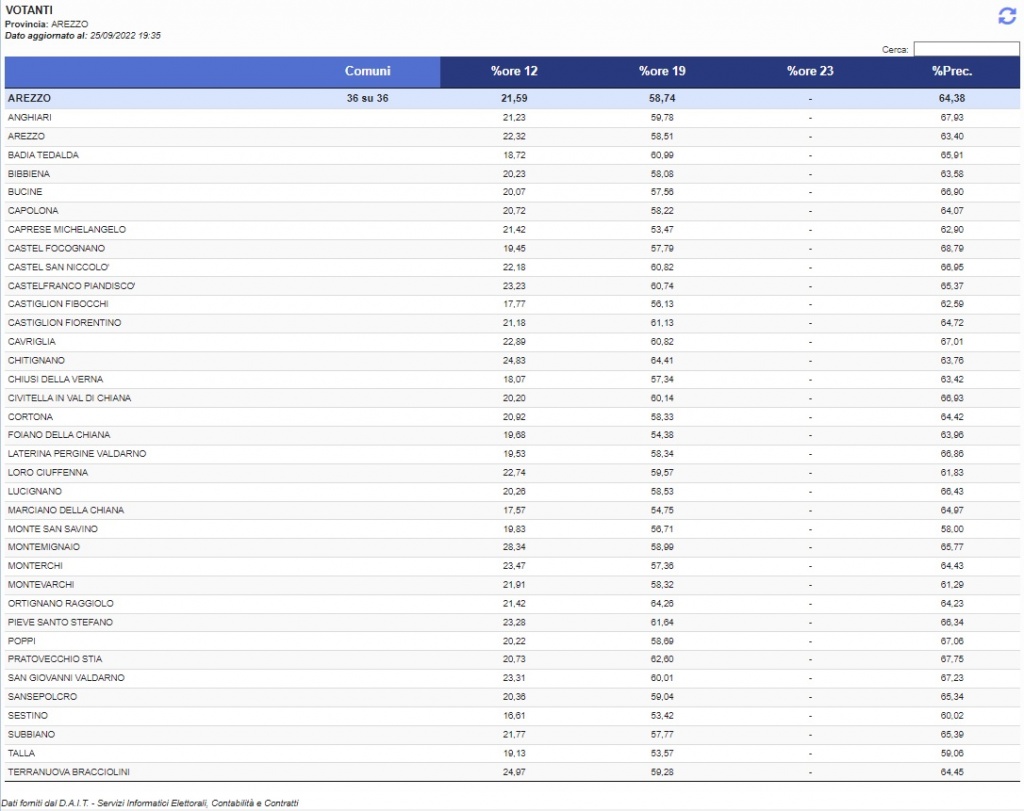The image size is (1024, 811).
Task: Click MONTERCHI municipality name
Action: tap(35, 566)
